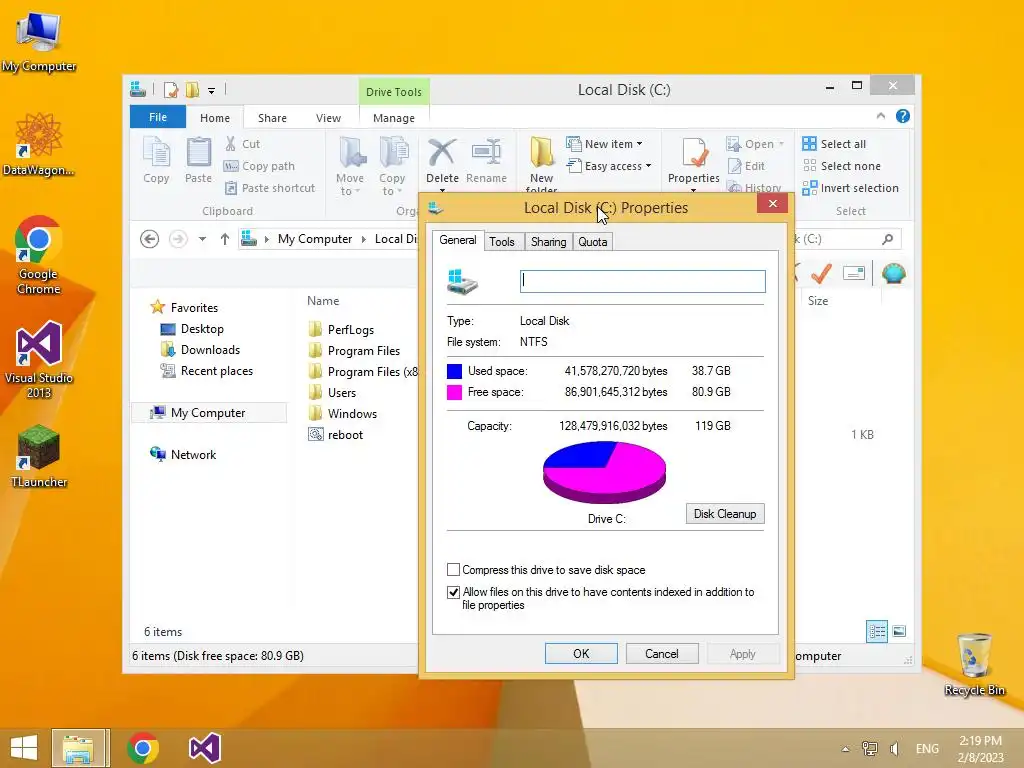Click the network tray icon

870,748
